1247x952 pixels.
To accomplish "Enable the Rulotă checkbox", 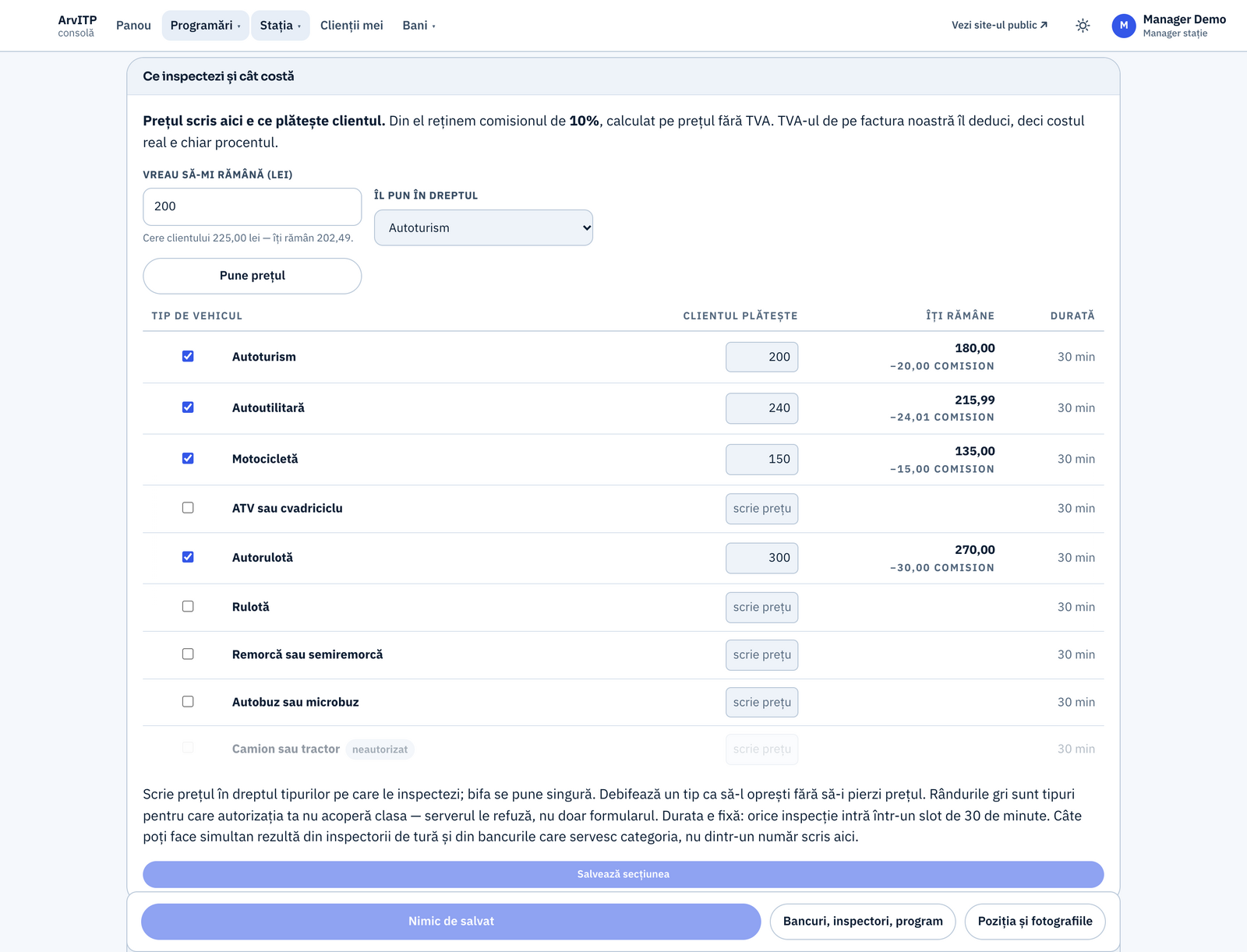I will [188, 607].
